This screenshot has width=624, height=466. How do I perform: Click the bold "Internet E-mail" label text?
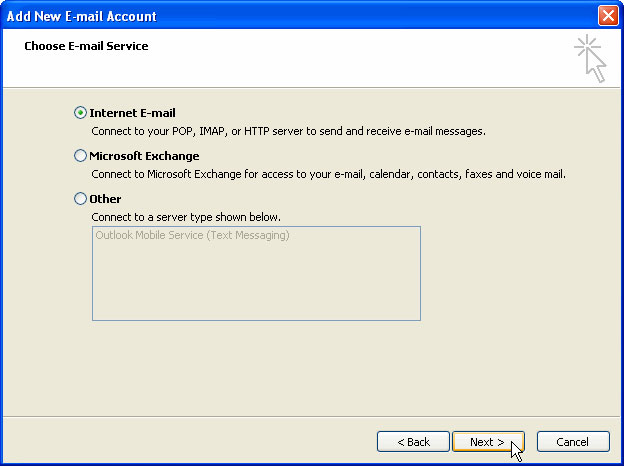coord(132,113)
